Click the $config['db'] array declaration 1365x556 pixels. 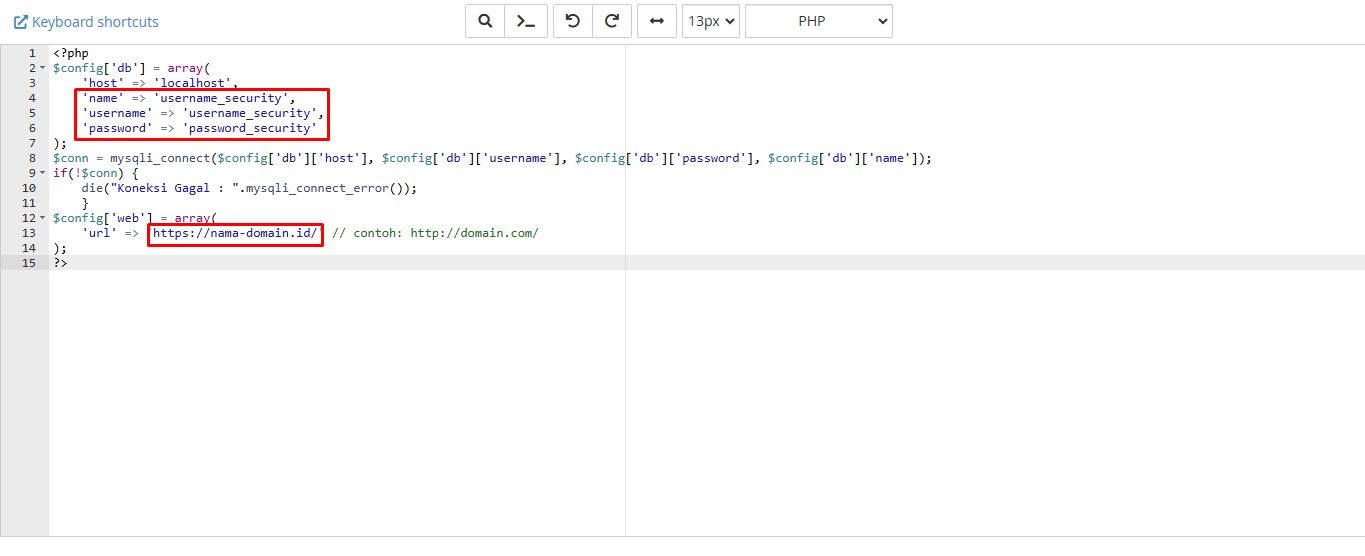(131, 68)
